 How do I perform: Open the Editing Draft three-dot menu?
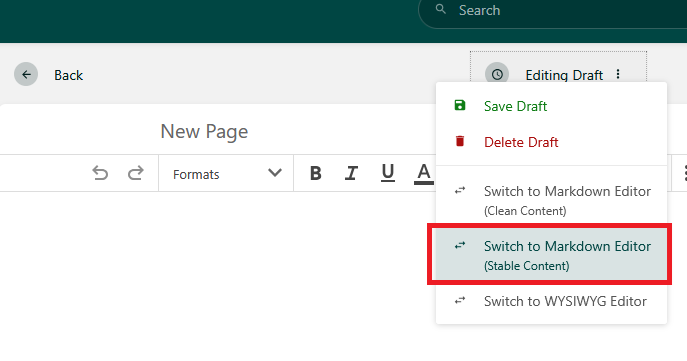(x=618, y=74)
